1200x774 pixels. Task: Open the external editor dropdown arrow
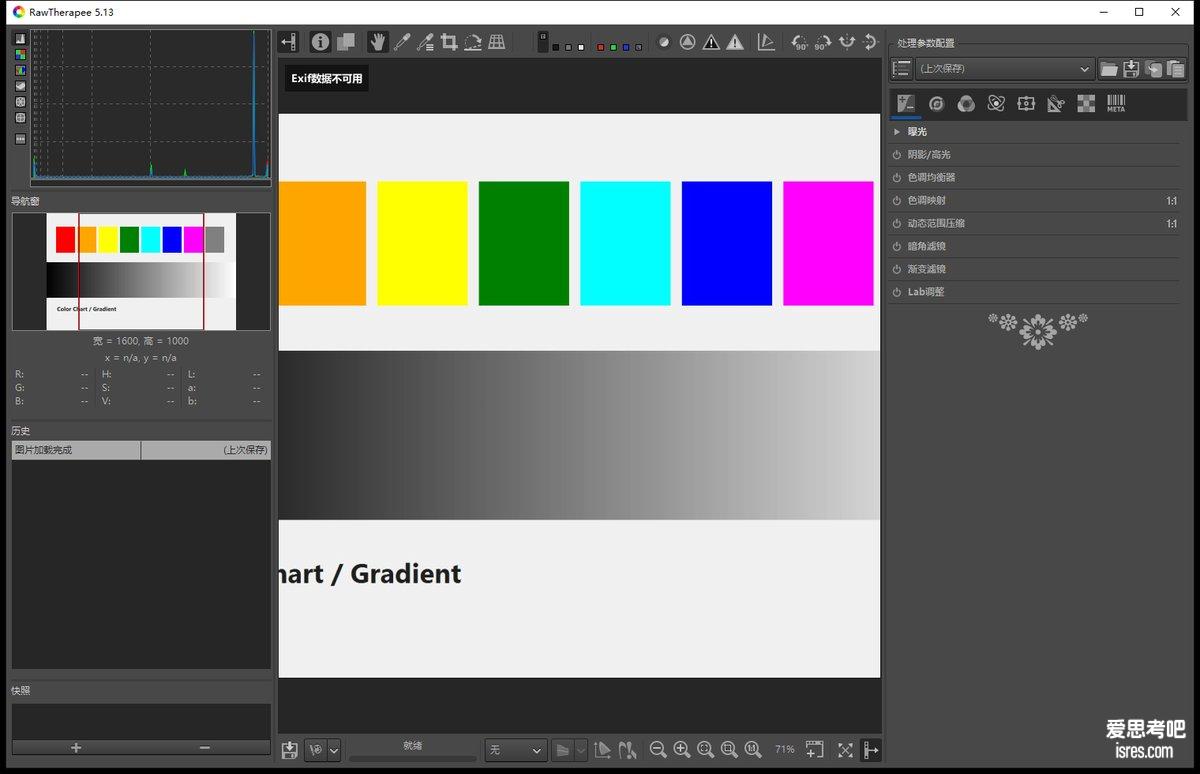point(334,750)
